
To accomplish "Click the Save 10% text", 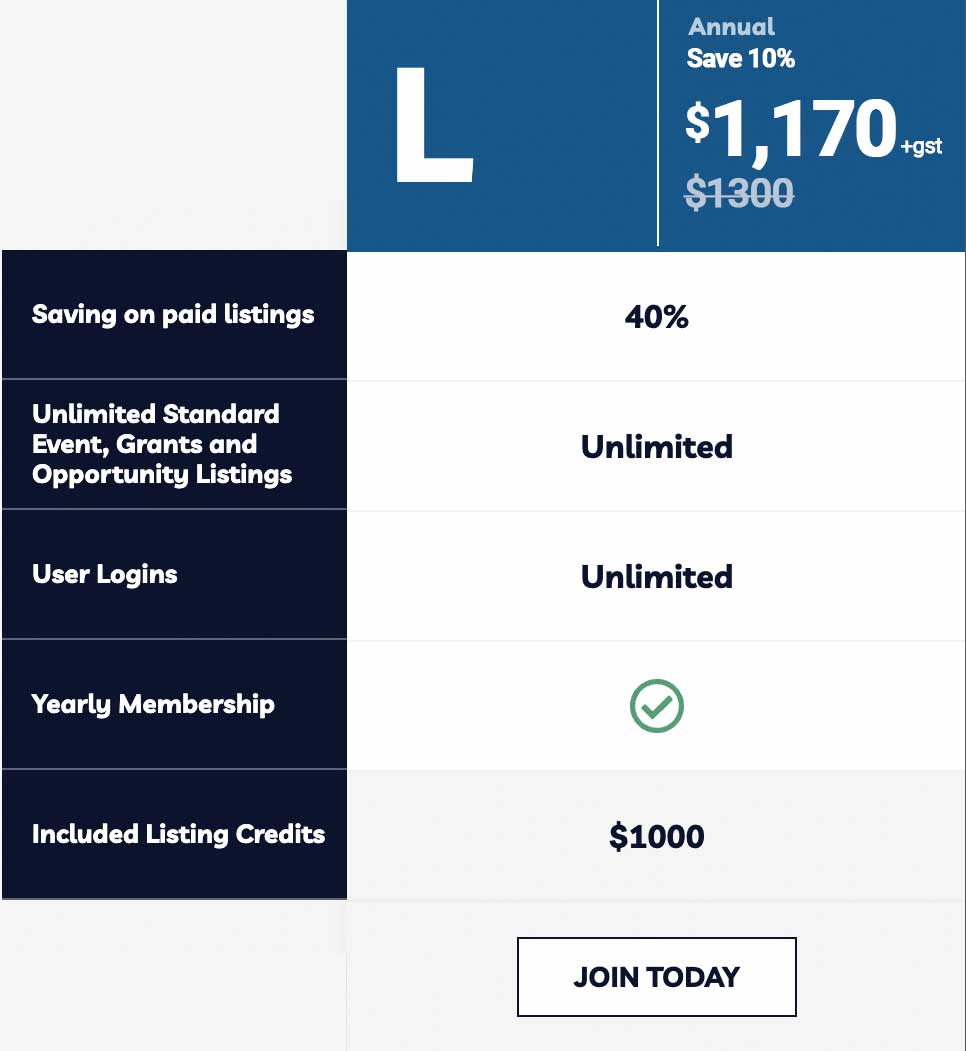I will tap(740, 59).
